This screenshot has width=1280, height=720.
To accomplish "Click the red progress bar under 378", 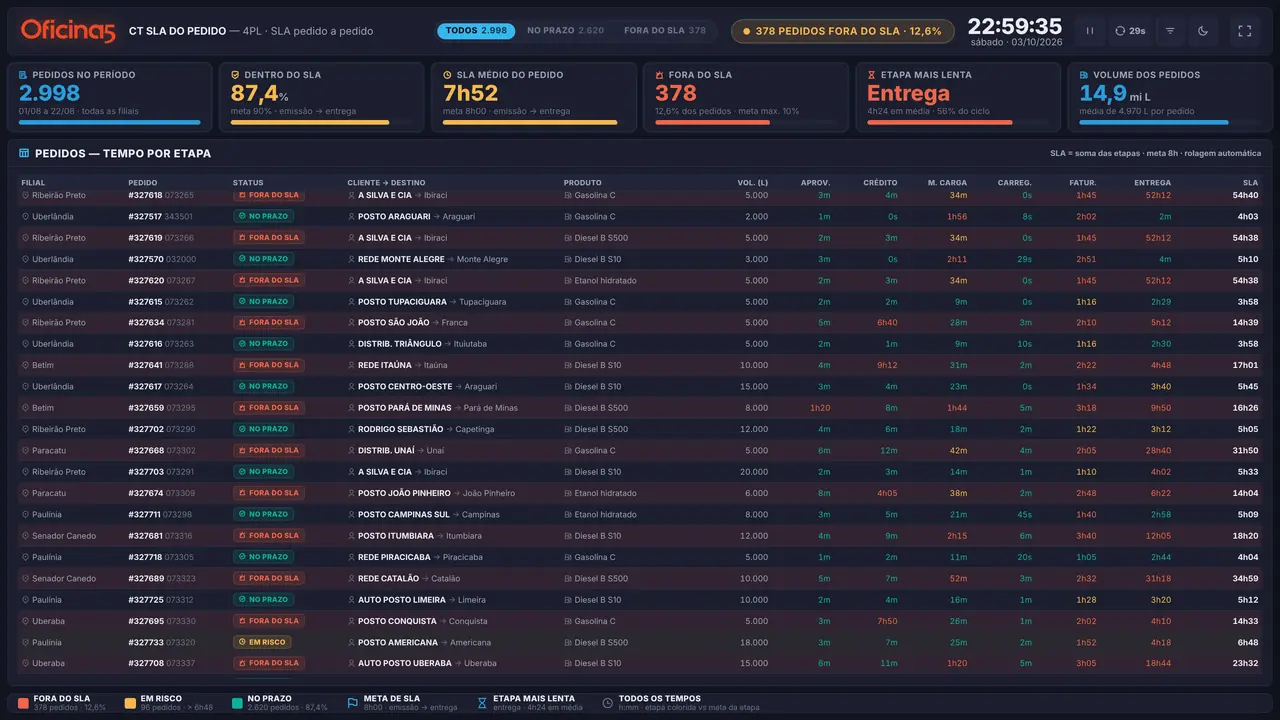I will point(713,123).
